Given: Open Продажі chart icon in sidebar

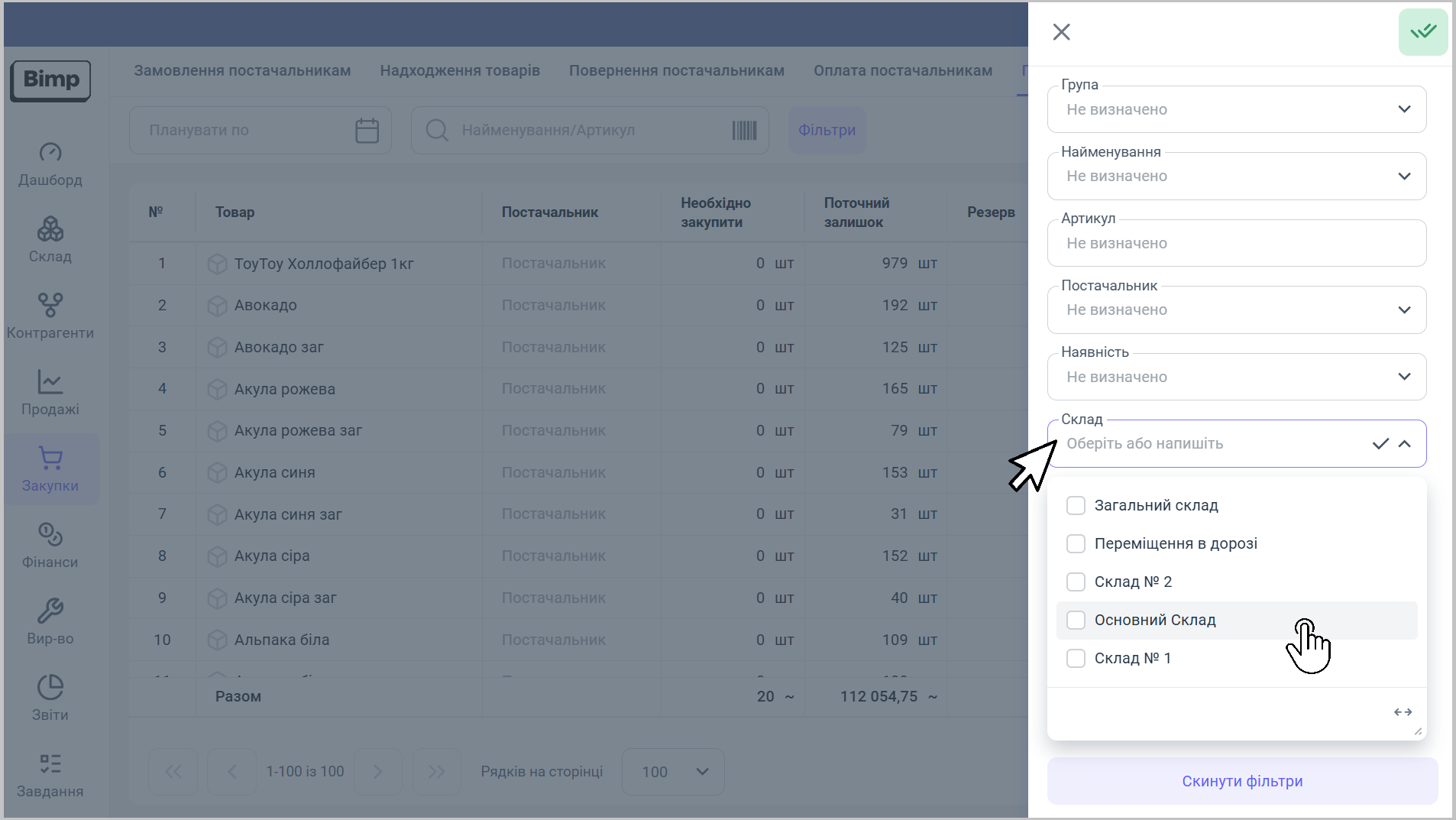Looking at the screenshot, I should [x=50, y=382].
